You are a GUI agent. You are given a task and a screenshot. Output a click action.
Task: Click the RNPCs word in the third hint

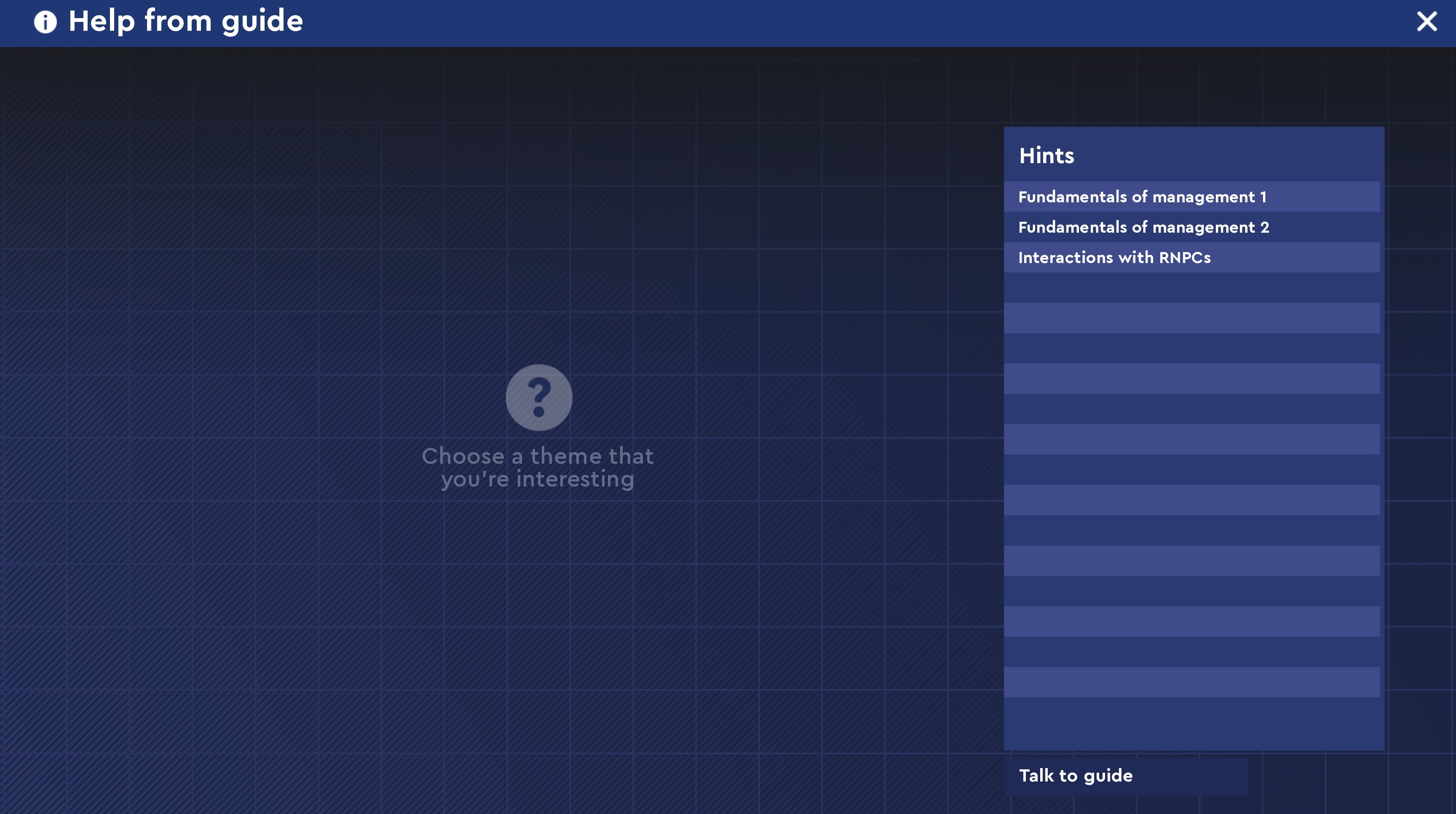point(1184,258)
